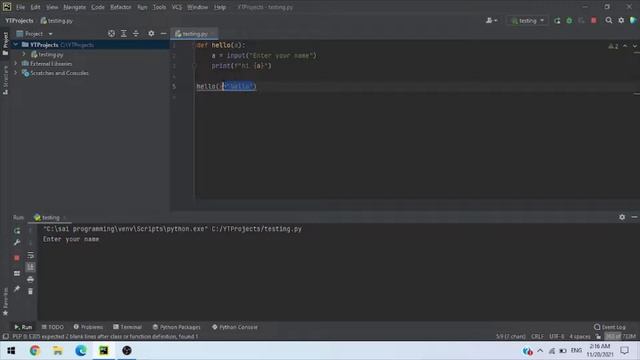Open the Tools menu
The height and width of the screenshot is (360, 640).
[x=160, y=7]
